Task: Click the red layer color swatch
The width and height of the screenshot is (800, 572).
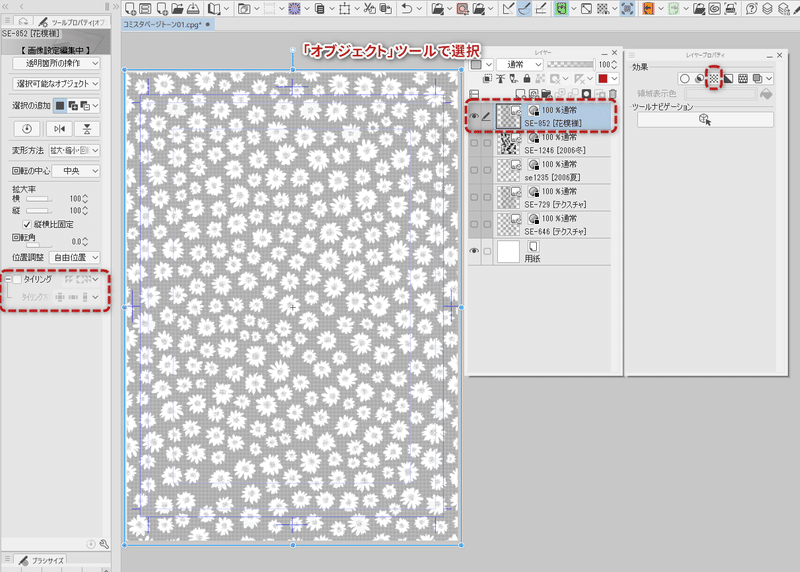Action: (603, 79)
